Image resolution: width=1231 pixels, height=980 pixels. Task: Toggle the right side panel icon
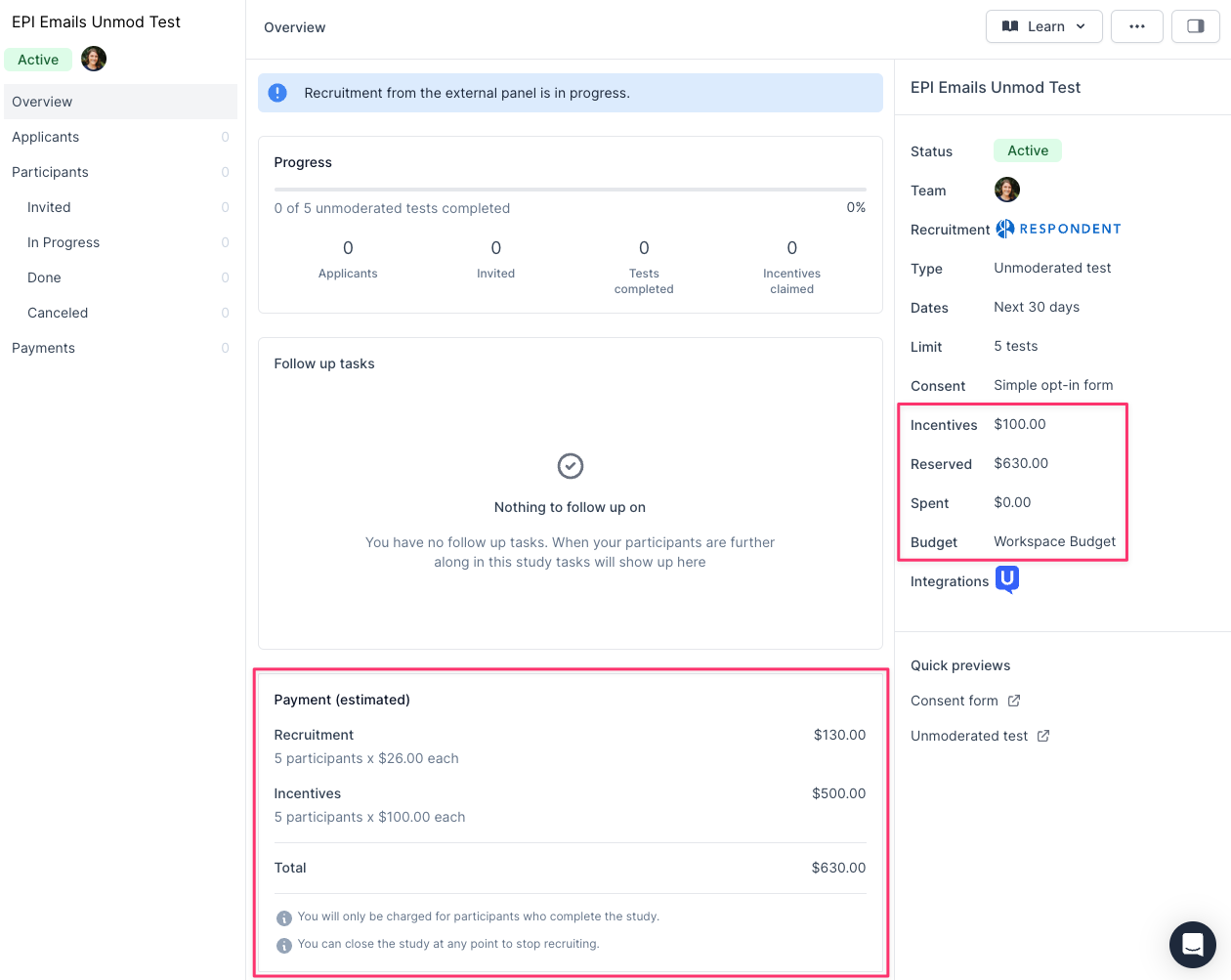pos(1195,26)
